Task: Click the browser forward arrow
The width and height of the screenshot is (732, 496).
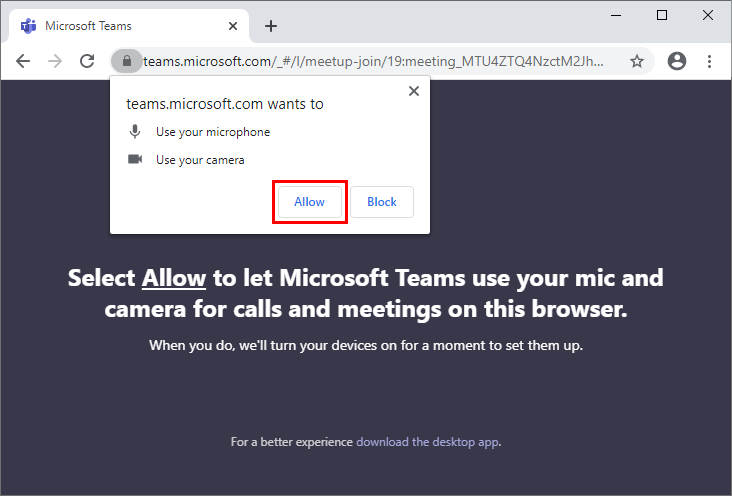Action: 55,61
